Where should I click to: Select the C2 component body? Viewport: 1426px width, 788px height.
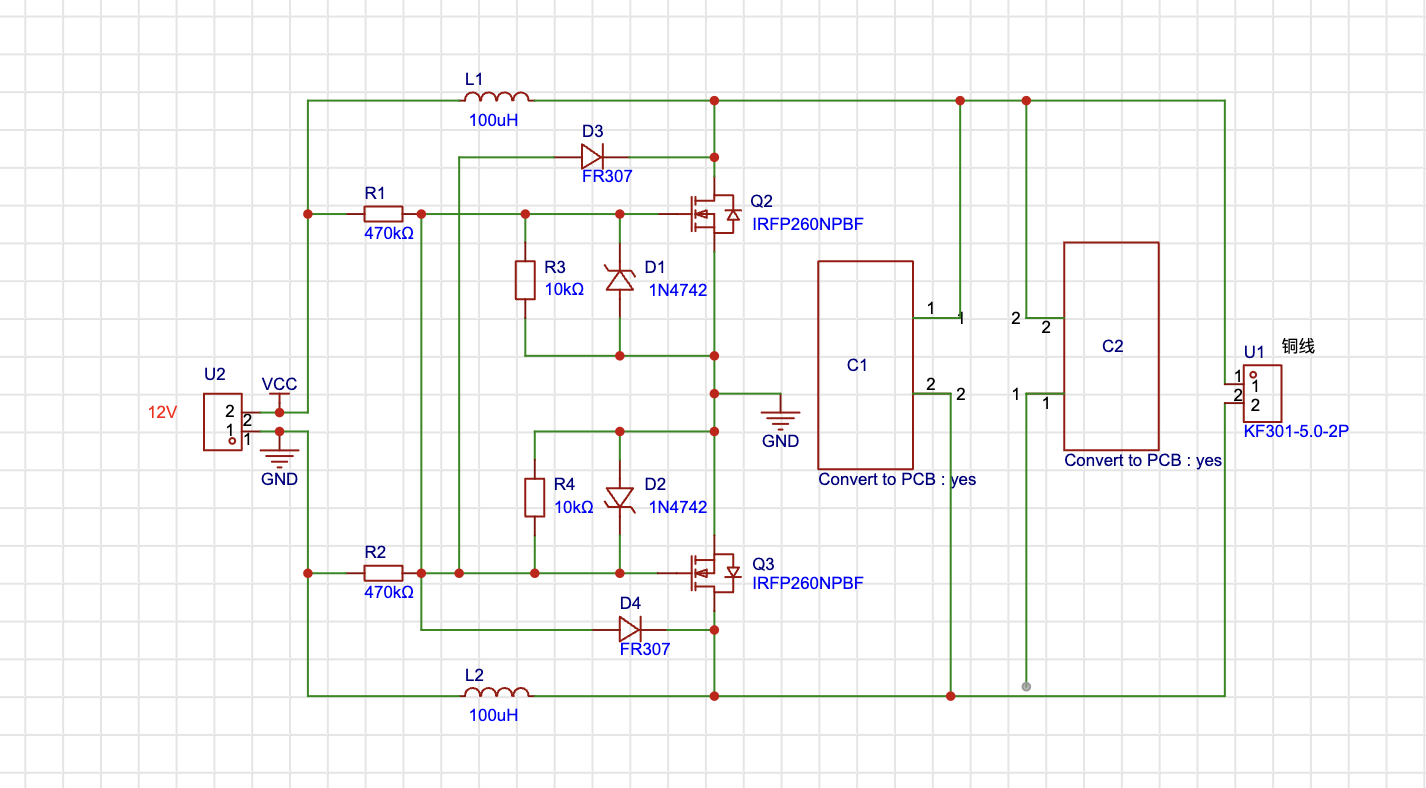point(1111,346)
